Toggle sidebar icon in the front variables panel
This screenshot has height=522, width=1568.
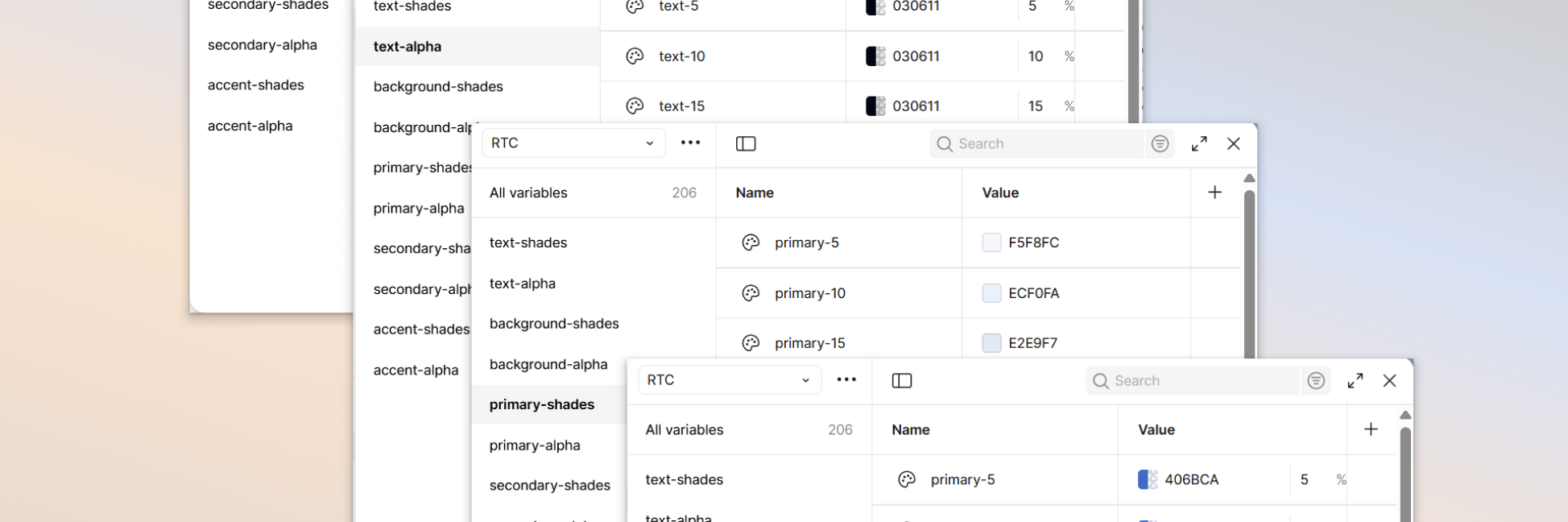pyautogui.click(x=902, y=380)
